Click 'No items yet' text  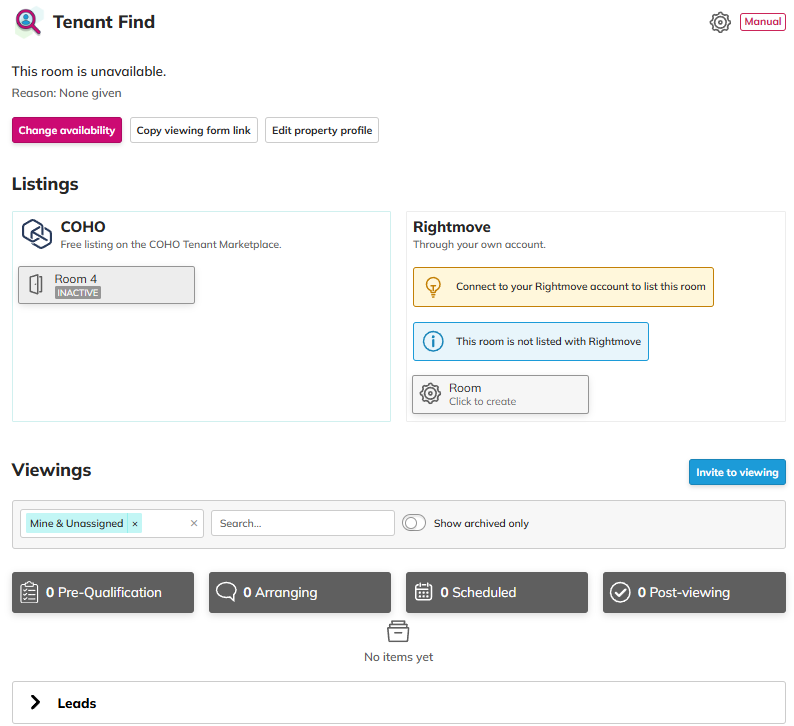[x=399, y=657]
